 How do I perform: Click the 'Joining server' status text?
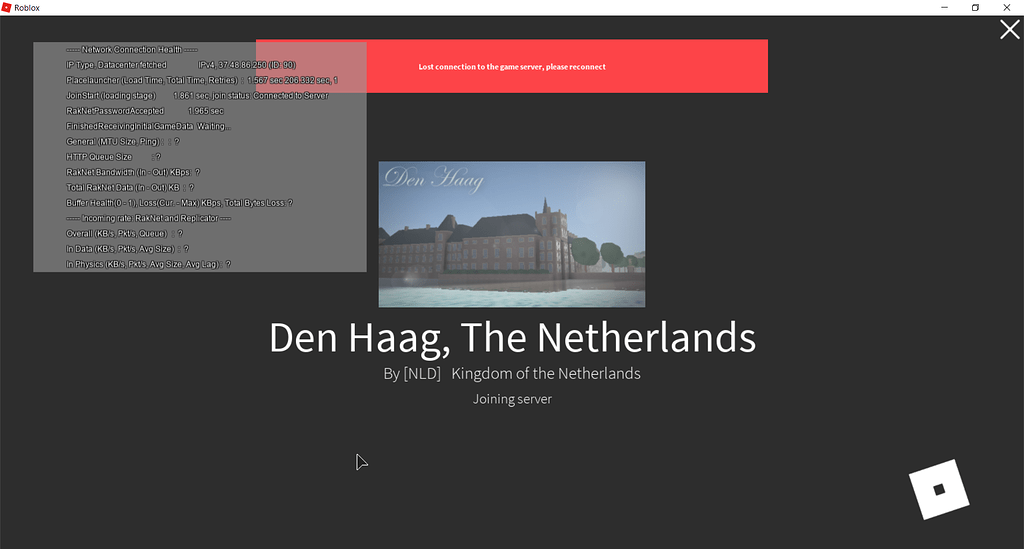tap(512, 399)
